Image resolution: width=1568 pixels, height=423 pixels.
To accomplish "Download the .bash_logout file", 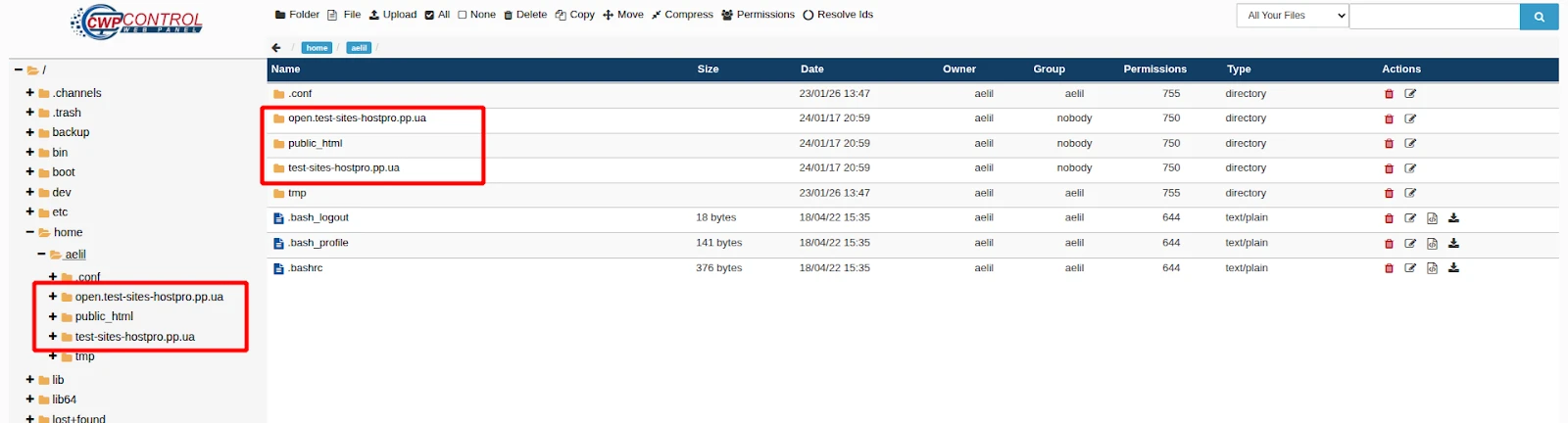I will coord(1453,218).
